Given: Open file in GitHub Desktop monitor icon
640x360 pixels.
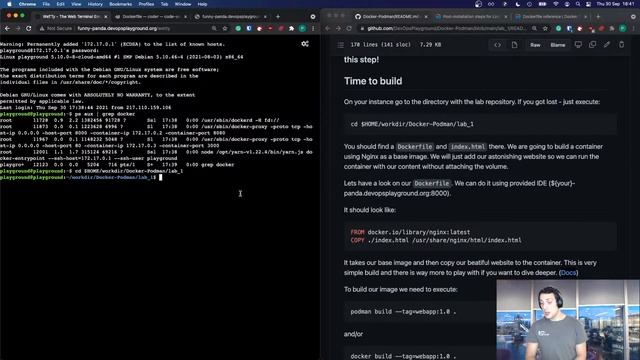Looking at the screenshot, I should coord(578,44).
